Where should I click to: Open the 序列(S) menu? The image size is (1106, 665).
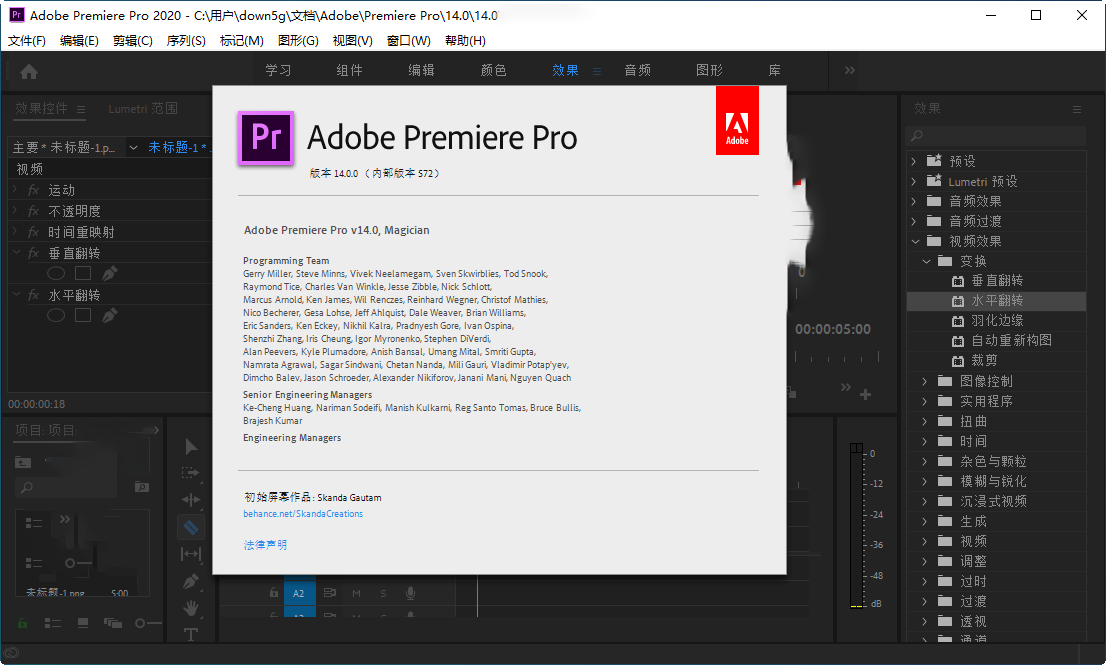pyautogui.click(x=186, y=41)
